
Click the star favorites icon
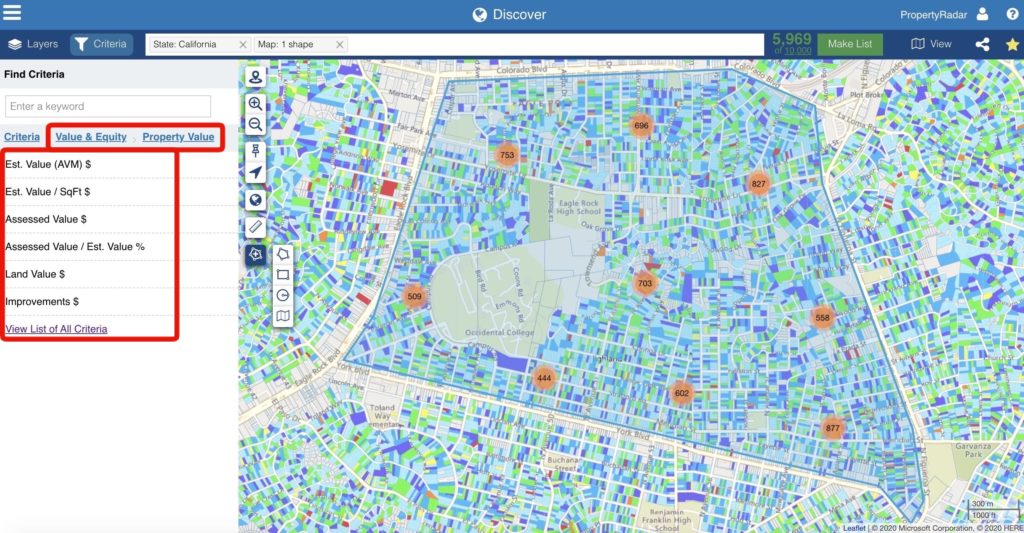(x=1012, y=44)
